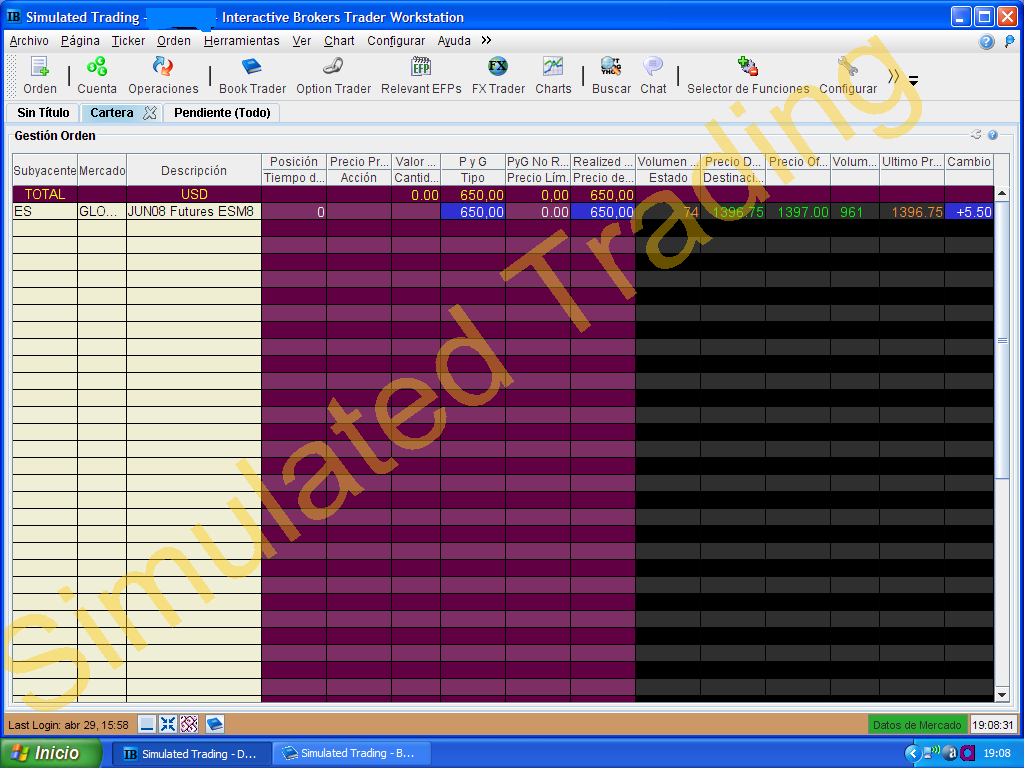Expand toolbar overflow chevron next to Configurar
The width and height of the screenshot is (1024, 768).
[893, 77]
